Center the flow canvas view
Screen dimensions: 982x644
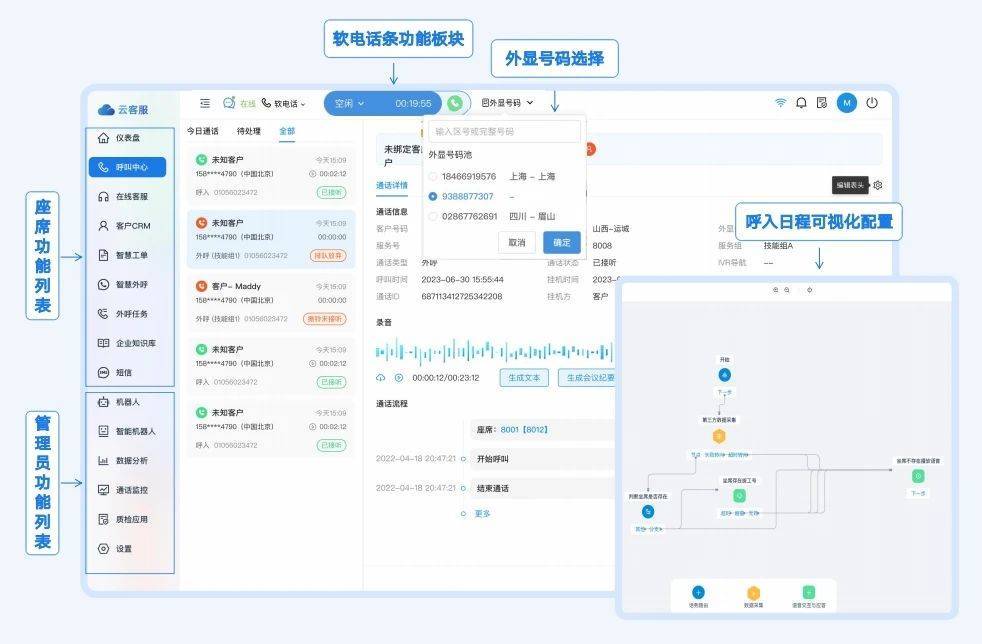tap(810, 290)
